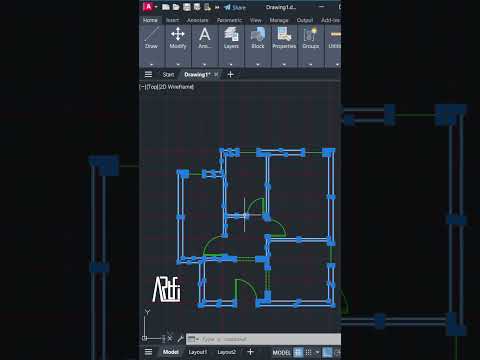
Task: Click the New drawing quick access icon
Action: click(166, 7)
